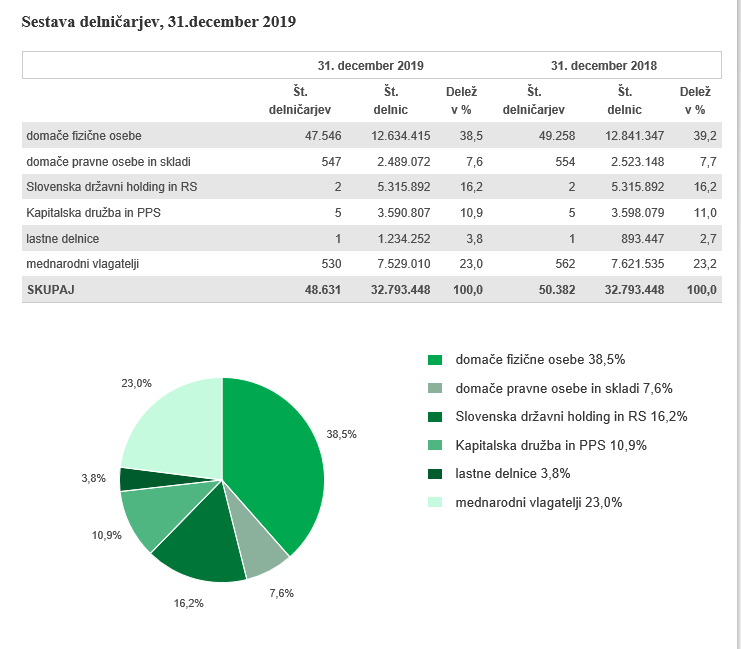Select the share count 12.634.415
This screenshot has height=649, width=741.
coord(400,136)
